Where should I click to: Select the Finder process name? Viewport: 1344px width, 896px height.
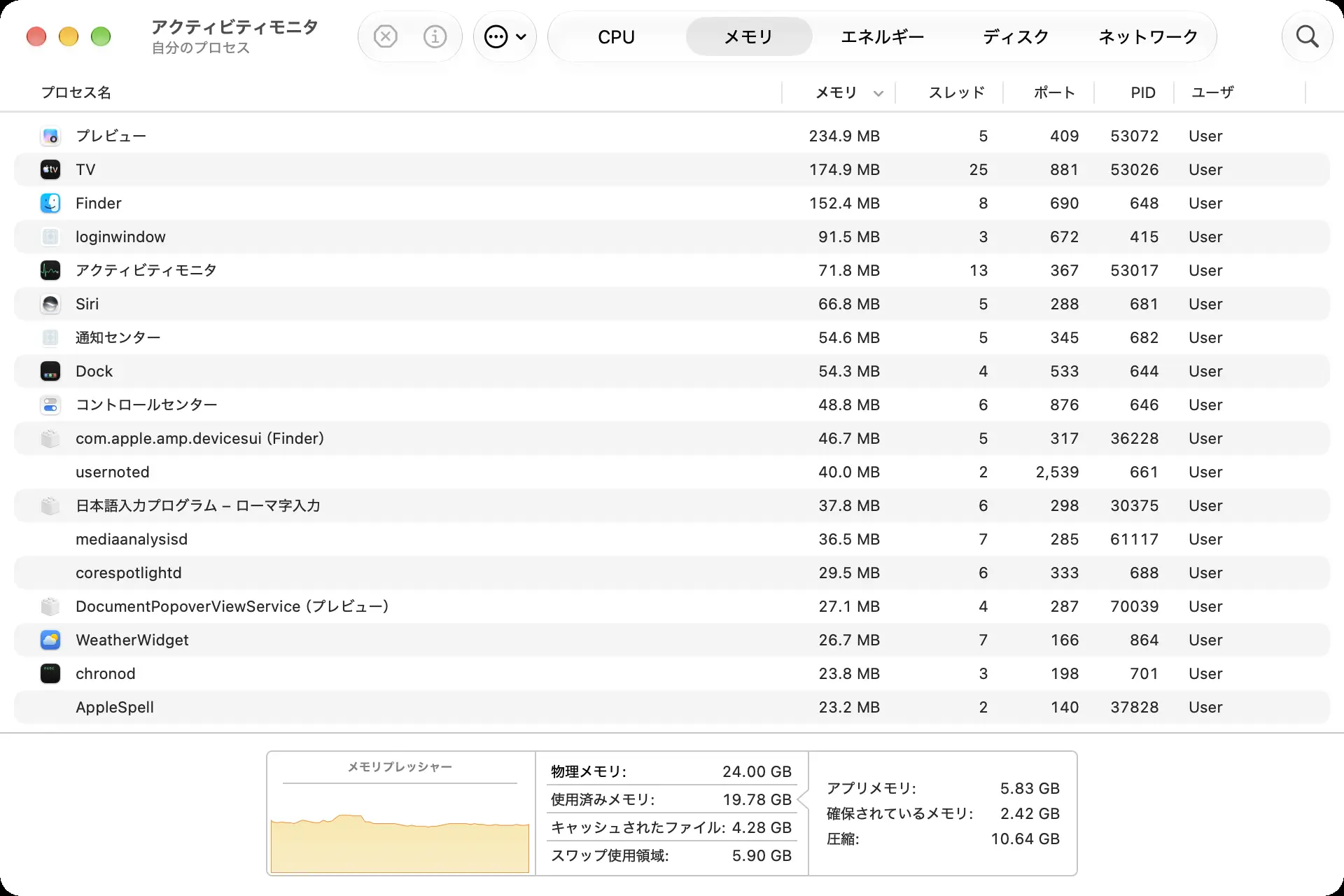[x=99, y=203]
